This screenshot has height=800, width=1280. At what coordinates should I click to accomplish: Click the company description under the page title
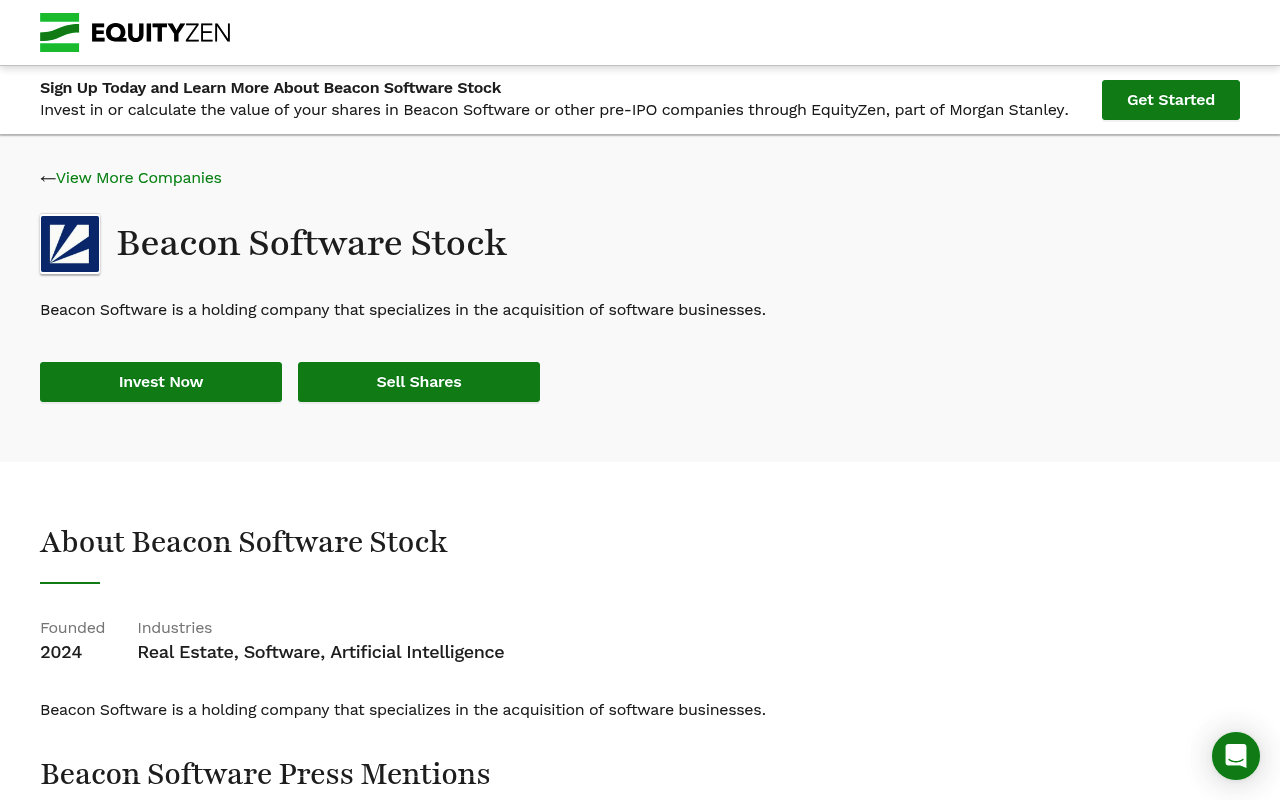pyautogui.click(x=403, y=310)
